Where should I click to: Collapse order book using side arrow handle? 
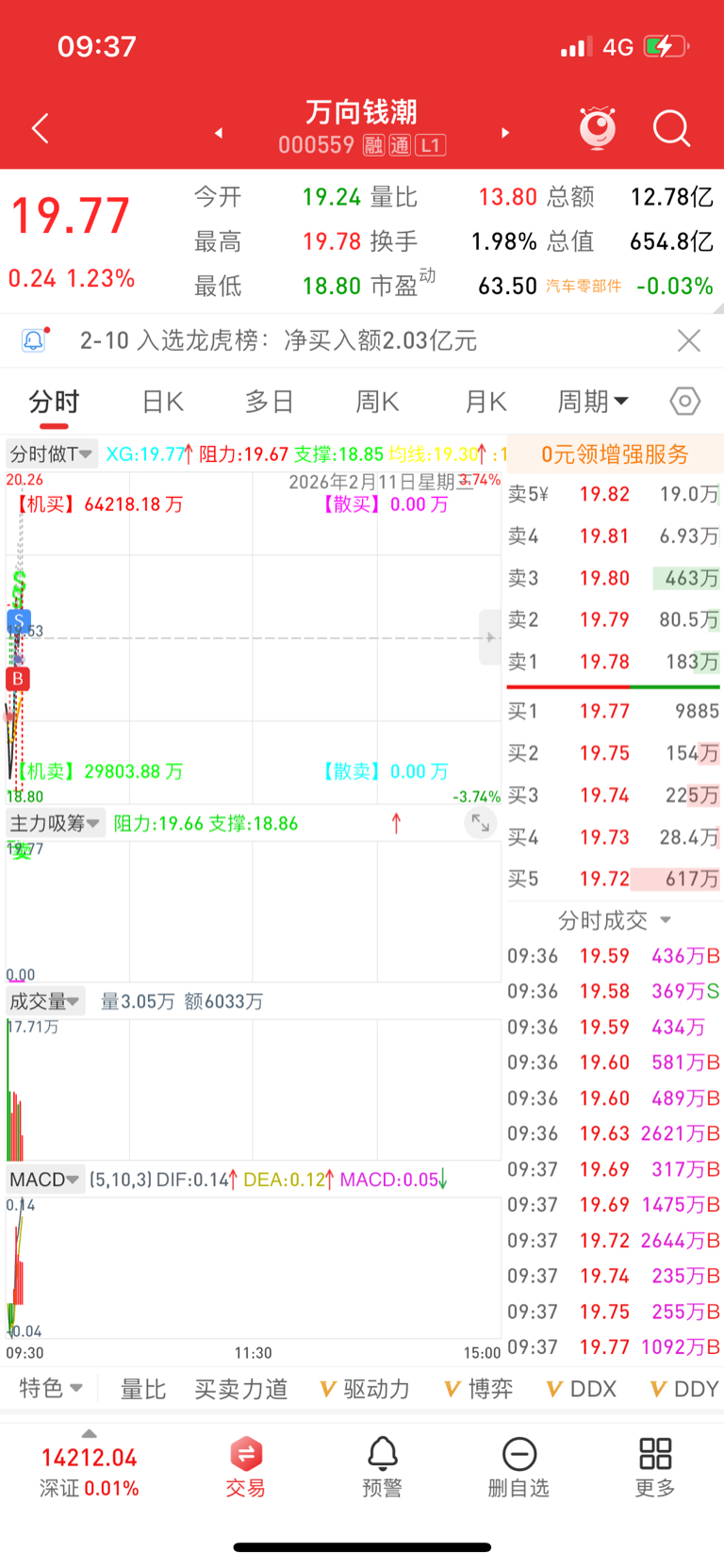(489, 637)
